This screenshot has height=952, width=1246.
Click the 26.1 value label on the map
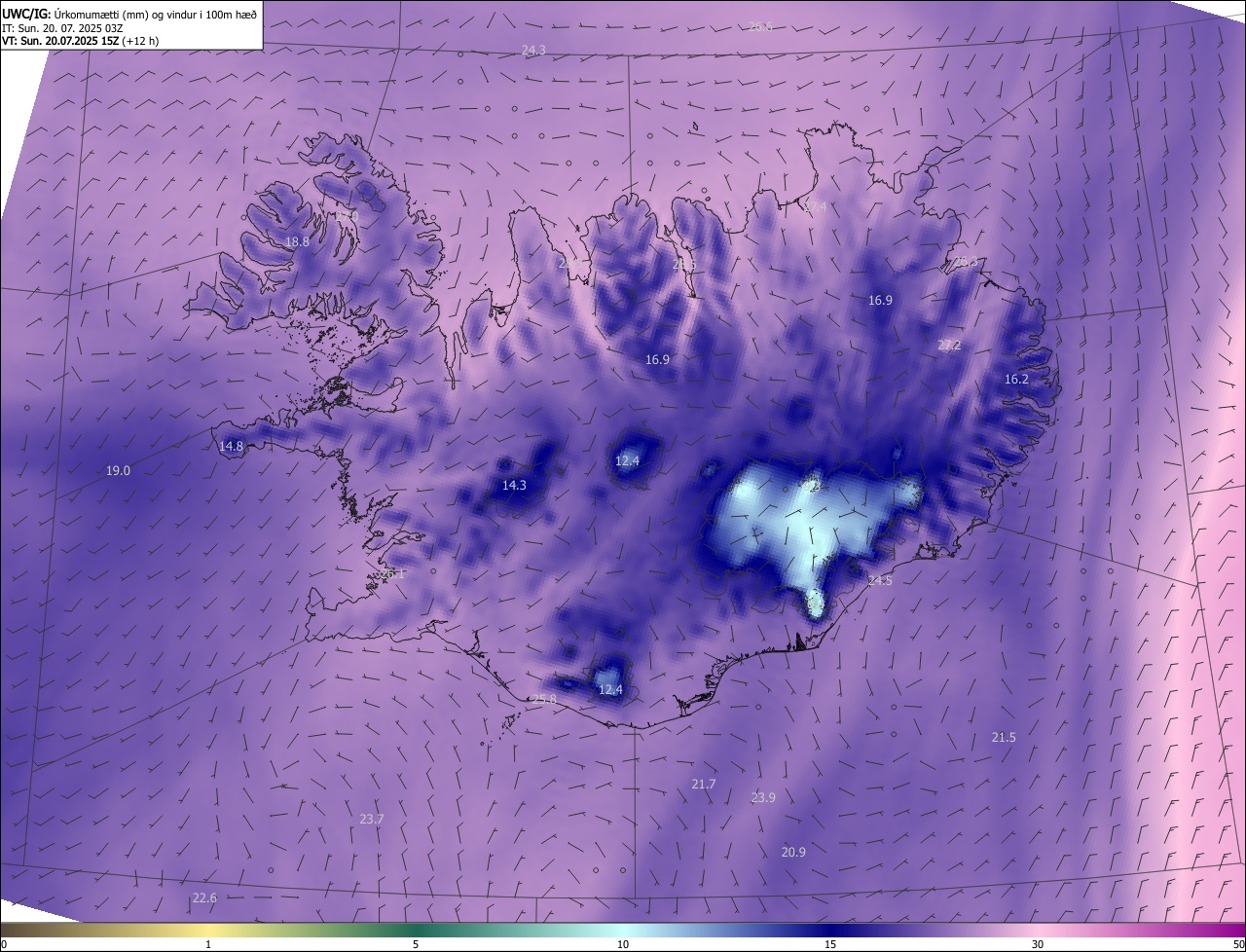392,573
